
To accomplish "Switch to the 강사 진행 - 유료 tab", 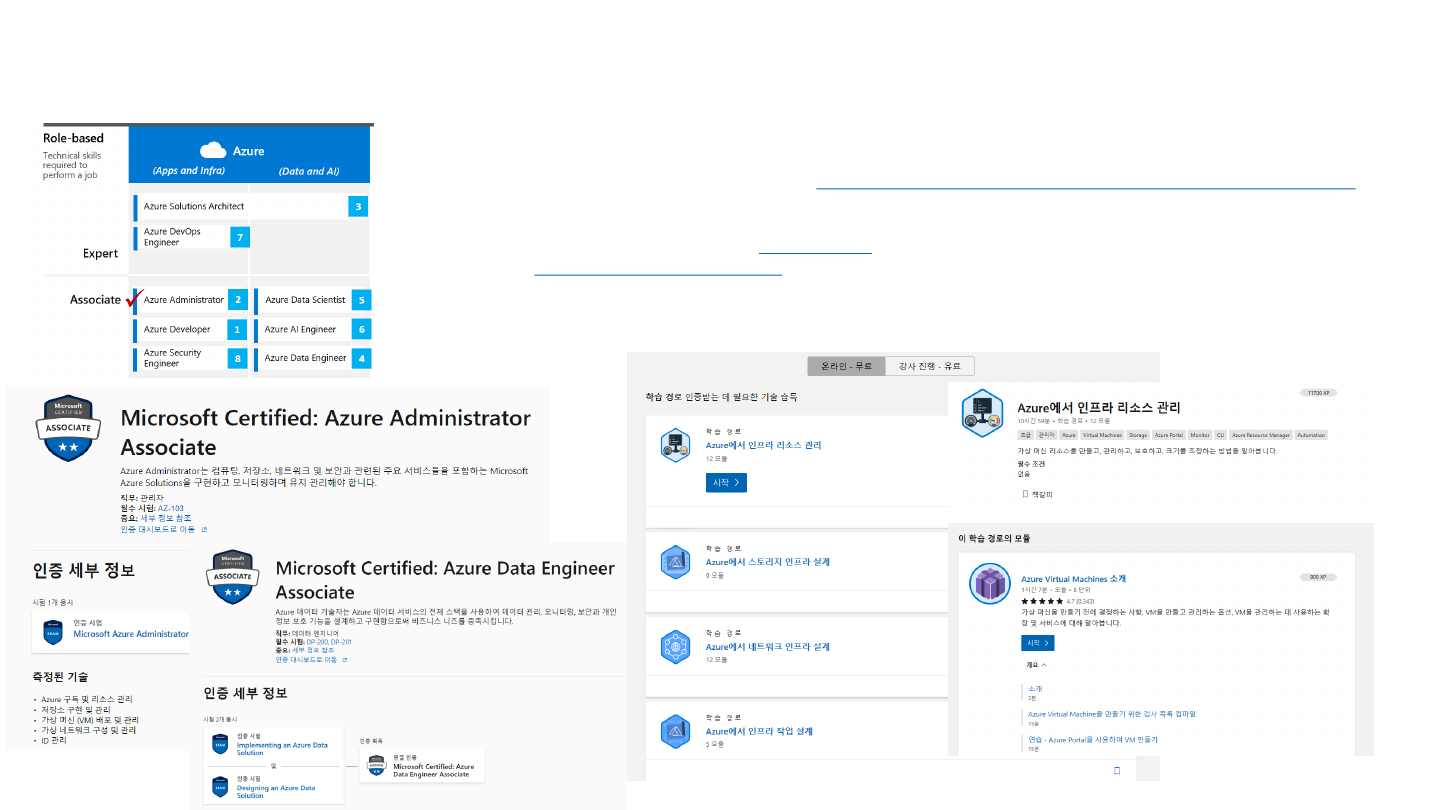I will (930, 366).
